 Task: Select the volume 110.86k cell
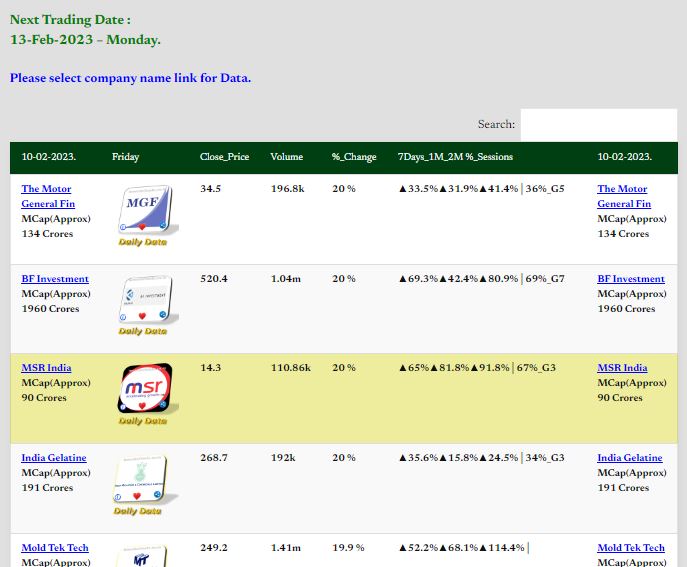[291, 368]
